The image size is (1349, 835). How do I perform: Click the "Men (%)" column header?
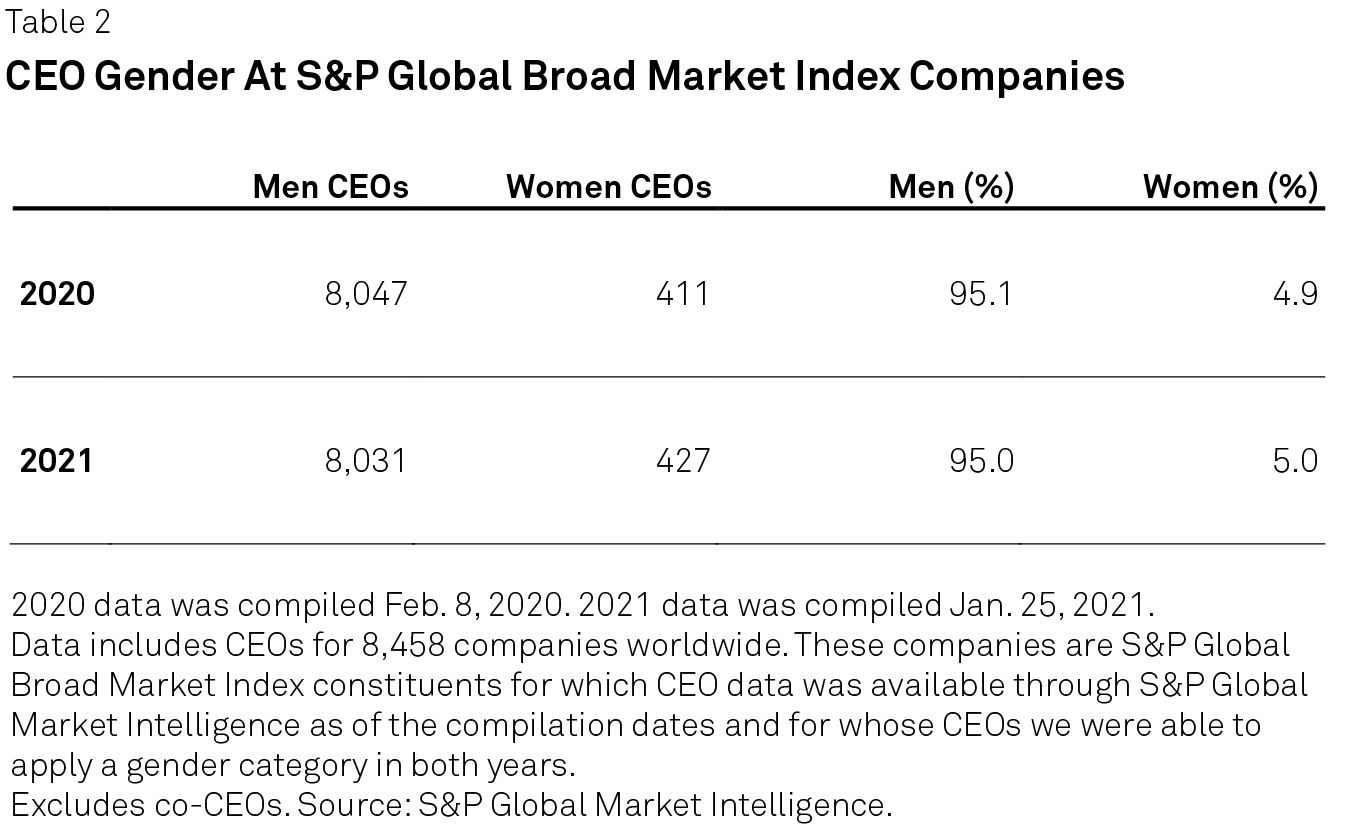click(951, 187)
